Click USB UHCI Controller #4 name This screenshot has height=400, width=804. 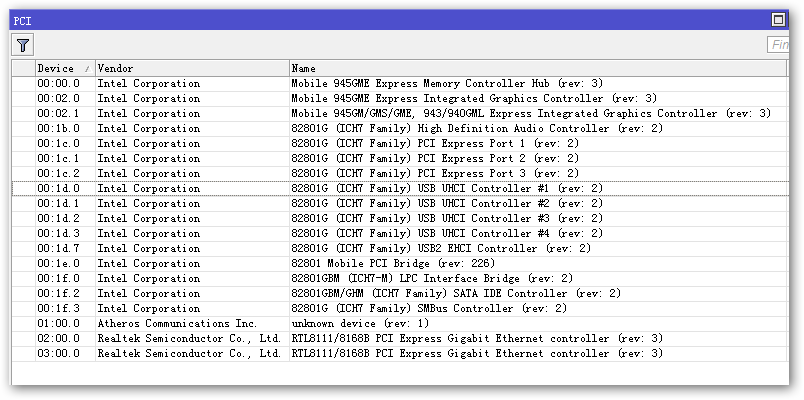447,233
